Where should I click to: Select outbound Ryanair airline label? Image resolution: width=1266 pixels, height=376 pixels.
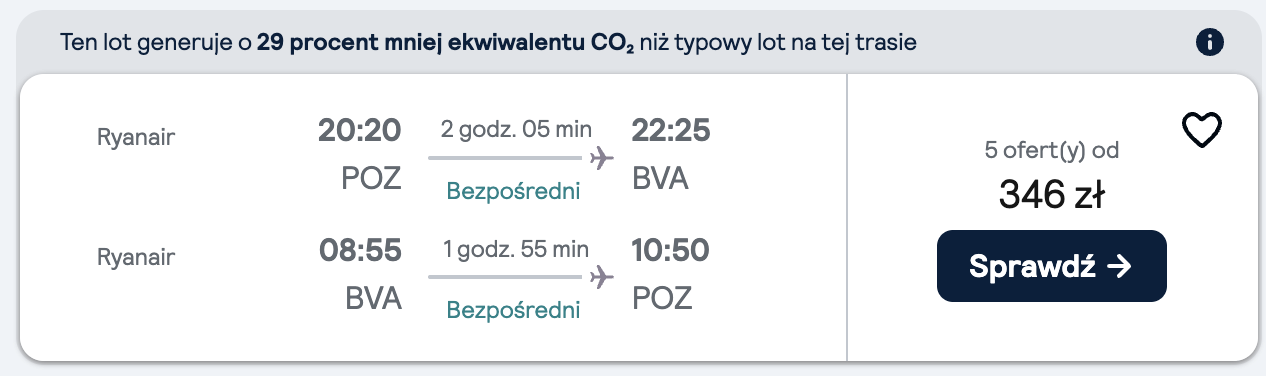(x=136, y=138)
